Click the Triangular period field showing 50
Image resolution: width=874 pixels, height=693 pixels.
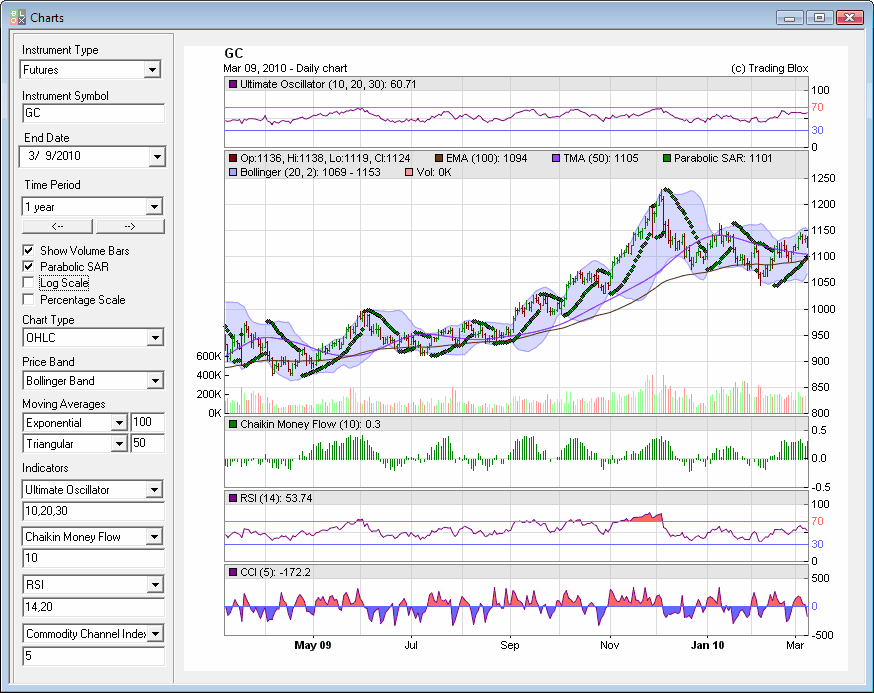pyautogui.click(x=147, y=443)
